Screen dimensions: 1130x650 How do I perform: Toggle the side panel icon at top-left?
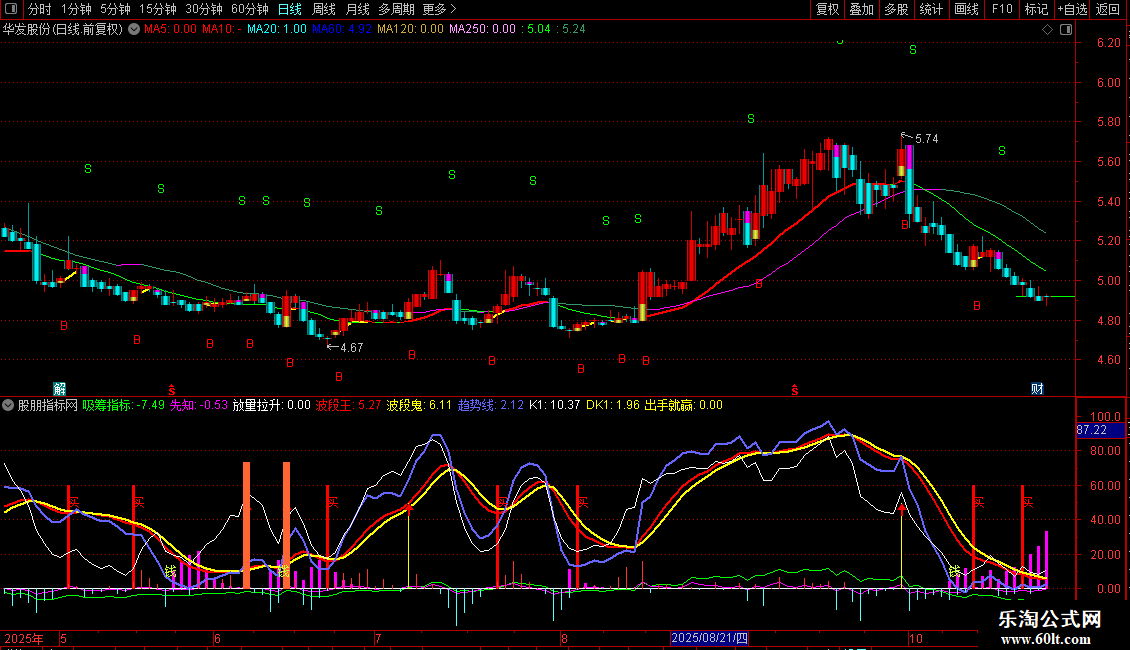click(11, 9)
